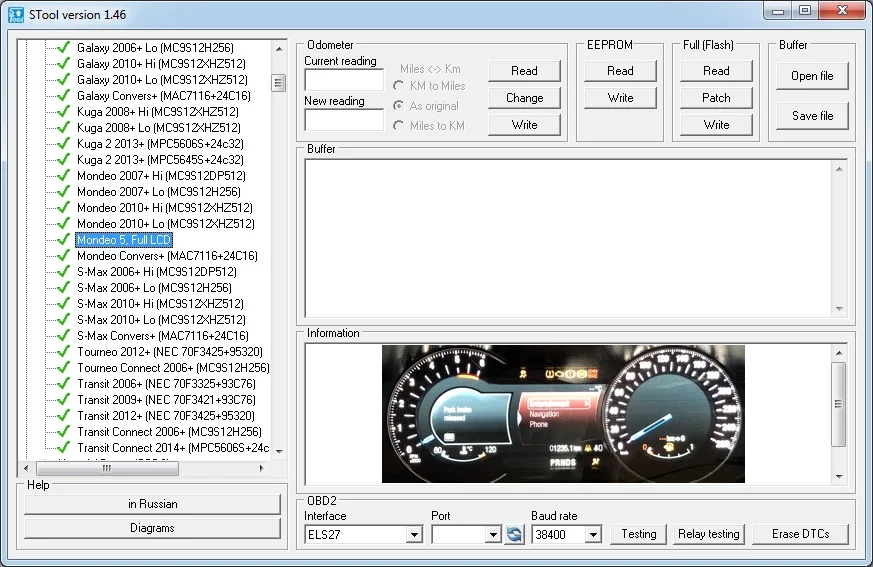
Task: Click Open file buffer button
Action: (x=812, y=76)
